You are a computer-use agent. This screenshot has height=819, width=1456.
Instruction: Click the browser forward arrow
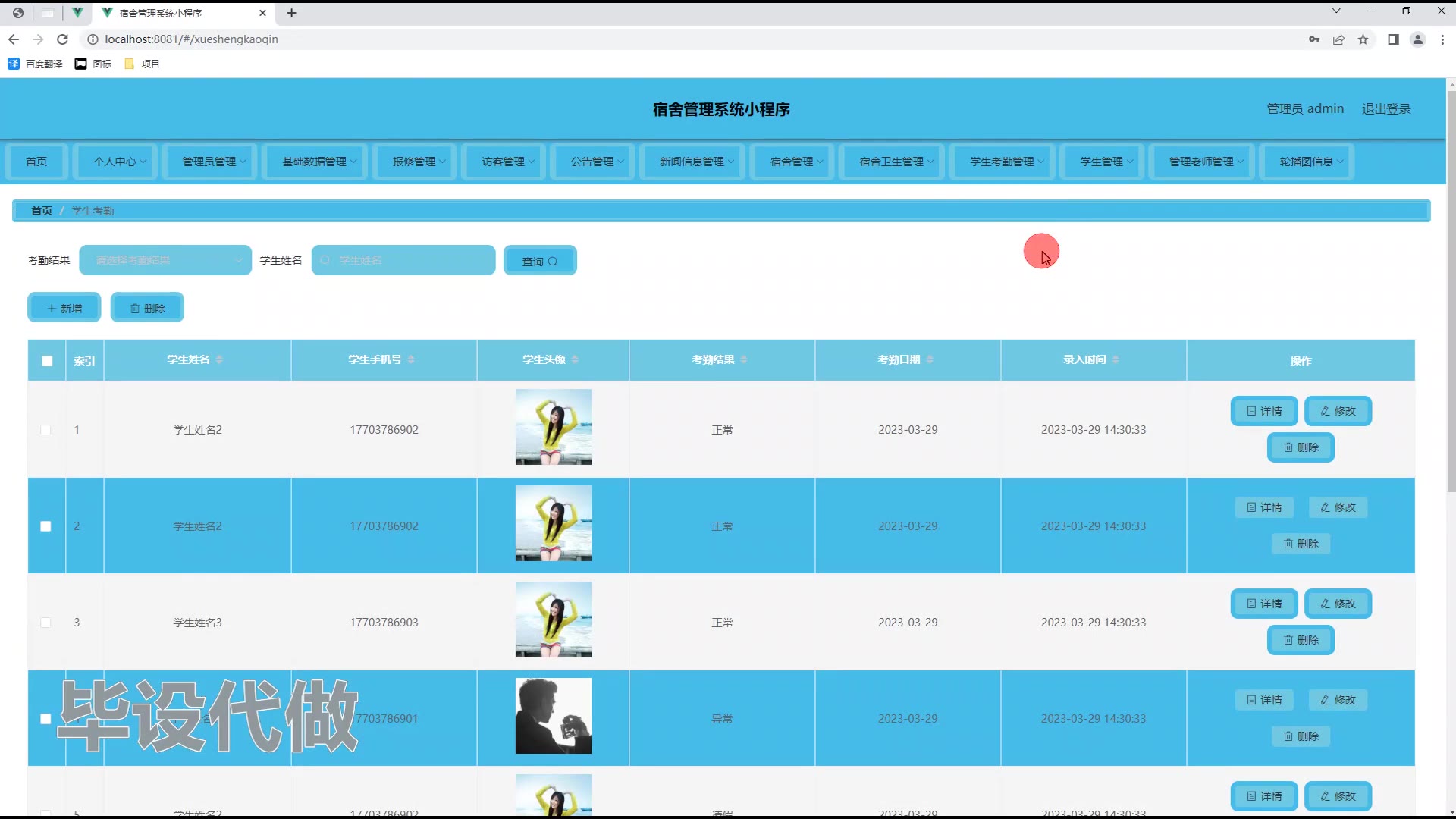pyautogui.click(x=38, y=39)
